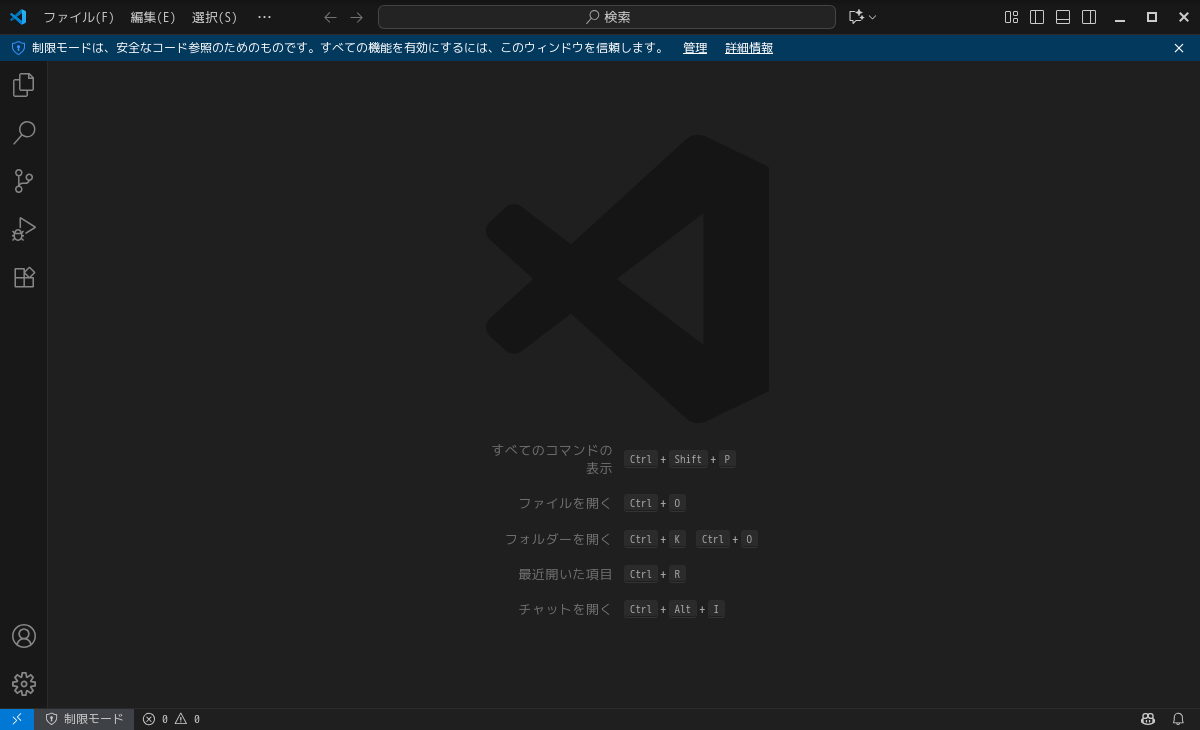Toggle the secondary side bar
The height and width of the screenshot is (730, 1200).
1089,17
